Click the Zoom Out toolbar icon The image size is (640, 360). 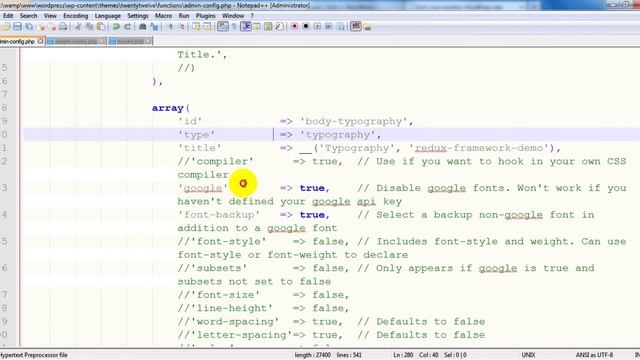pos(182,27)
